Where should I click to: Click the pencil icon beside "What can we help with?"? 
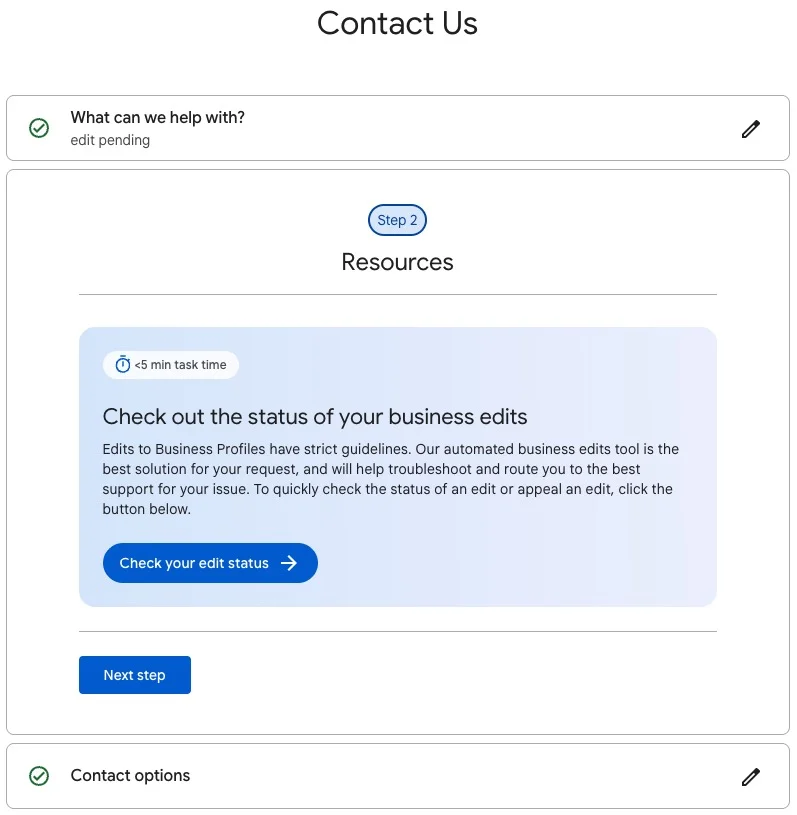point(751,128)
